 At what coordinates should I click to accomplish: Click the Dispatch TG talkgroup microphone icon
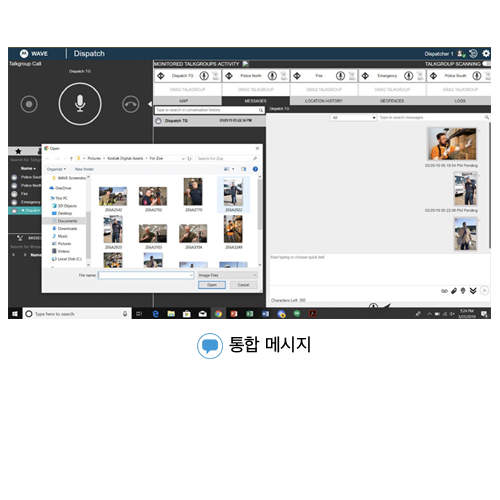pos(204,76)
